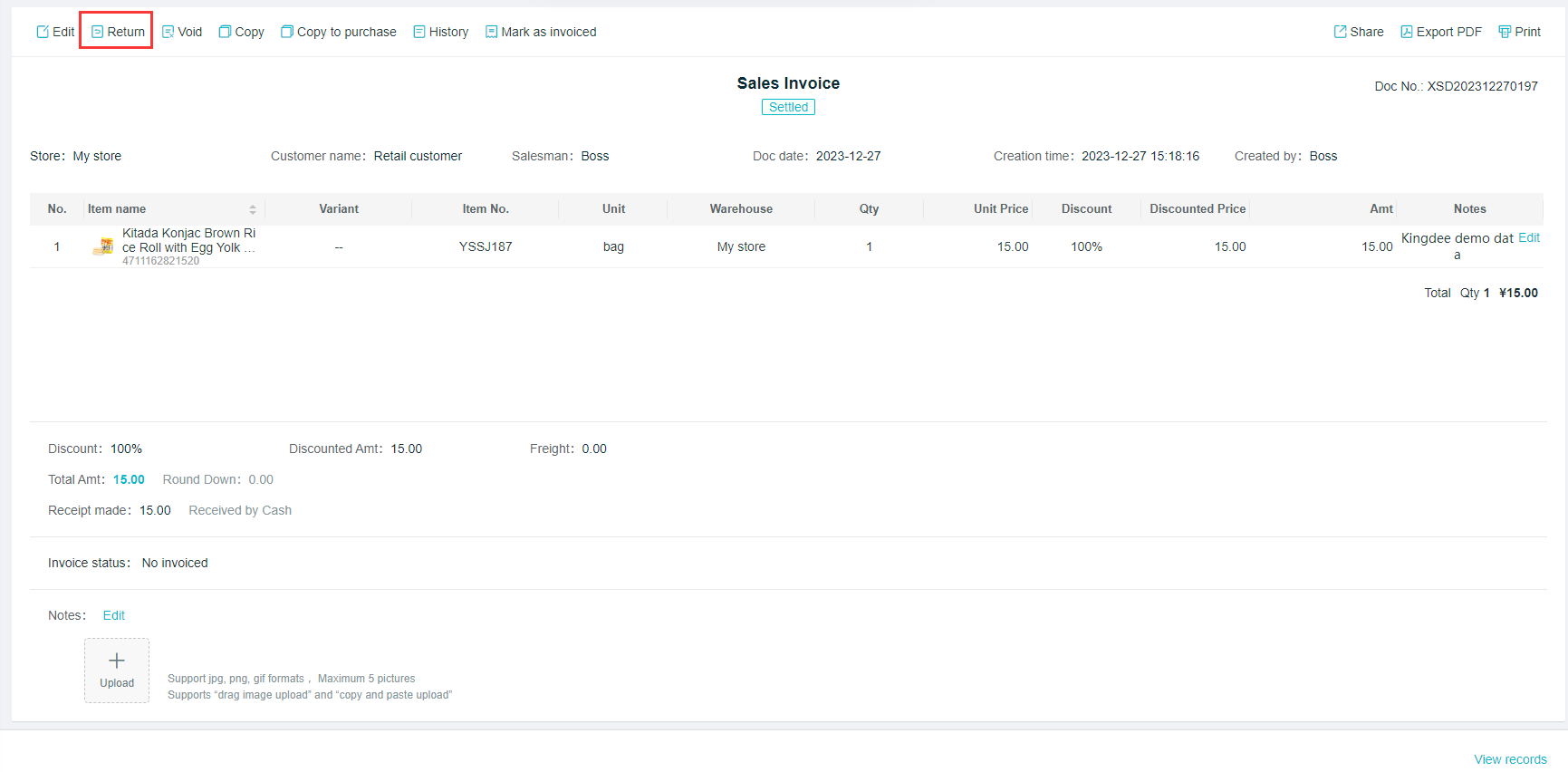This screenshot has height=772, width=1568.
Task: Copy the invoice document
Action: click(241, 32)
